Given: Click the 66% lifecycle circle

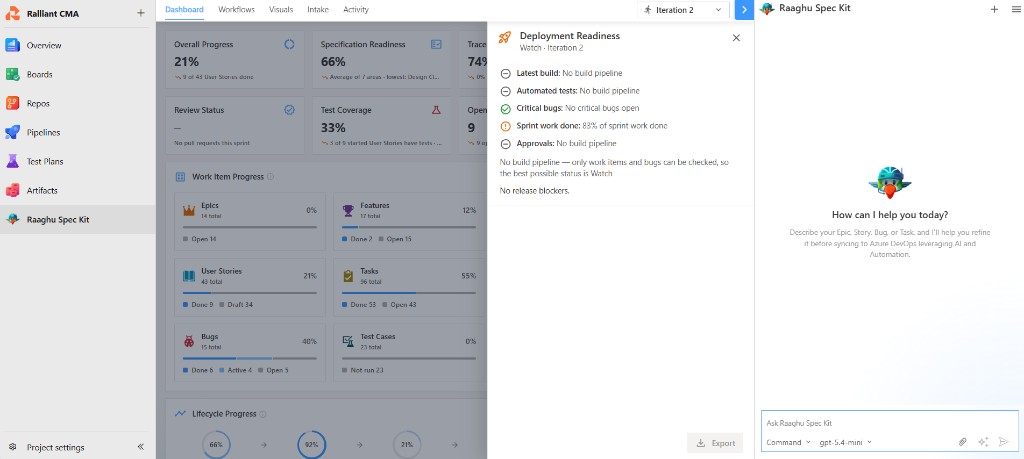Looking at the screenshot, I should click(216, 445).
